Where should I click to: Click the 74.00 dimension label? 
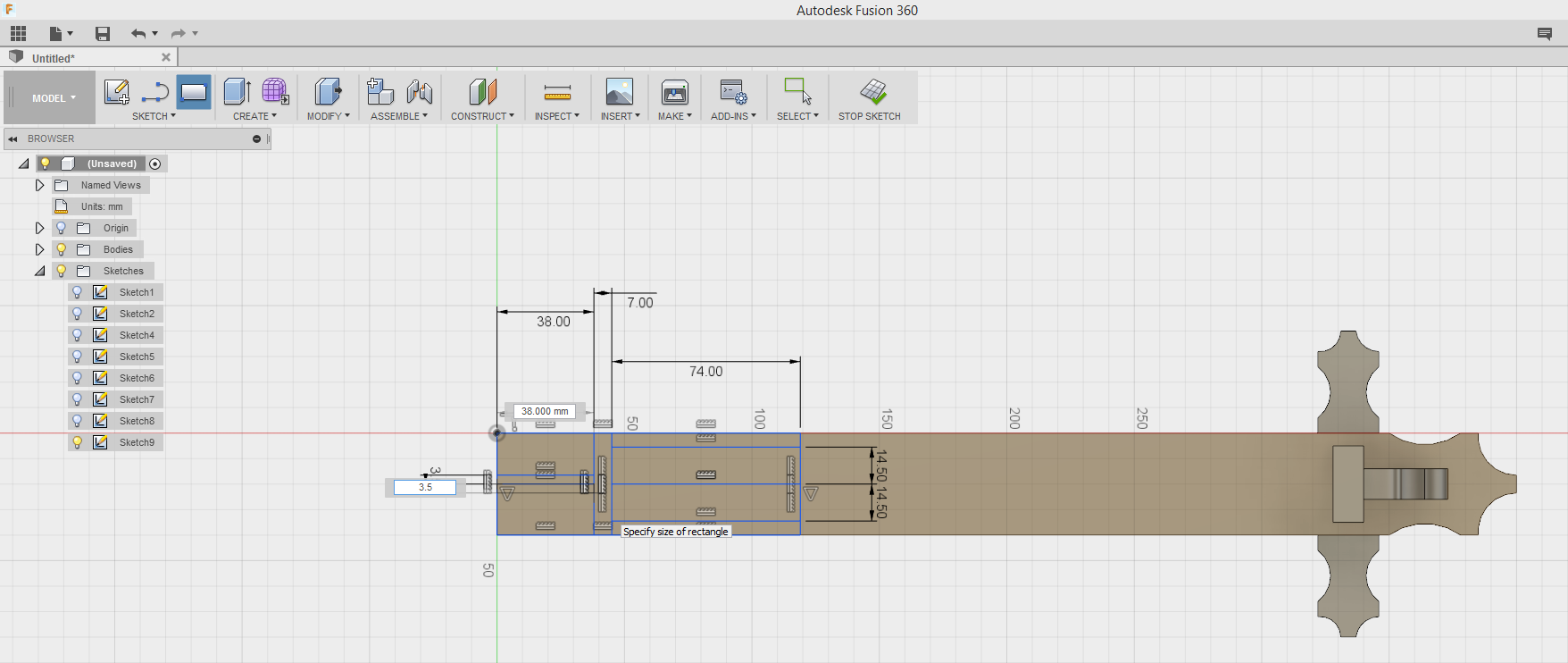(x=705, y=372)
